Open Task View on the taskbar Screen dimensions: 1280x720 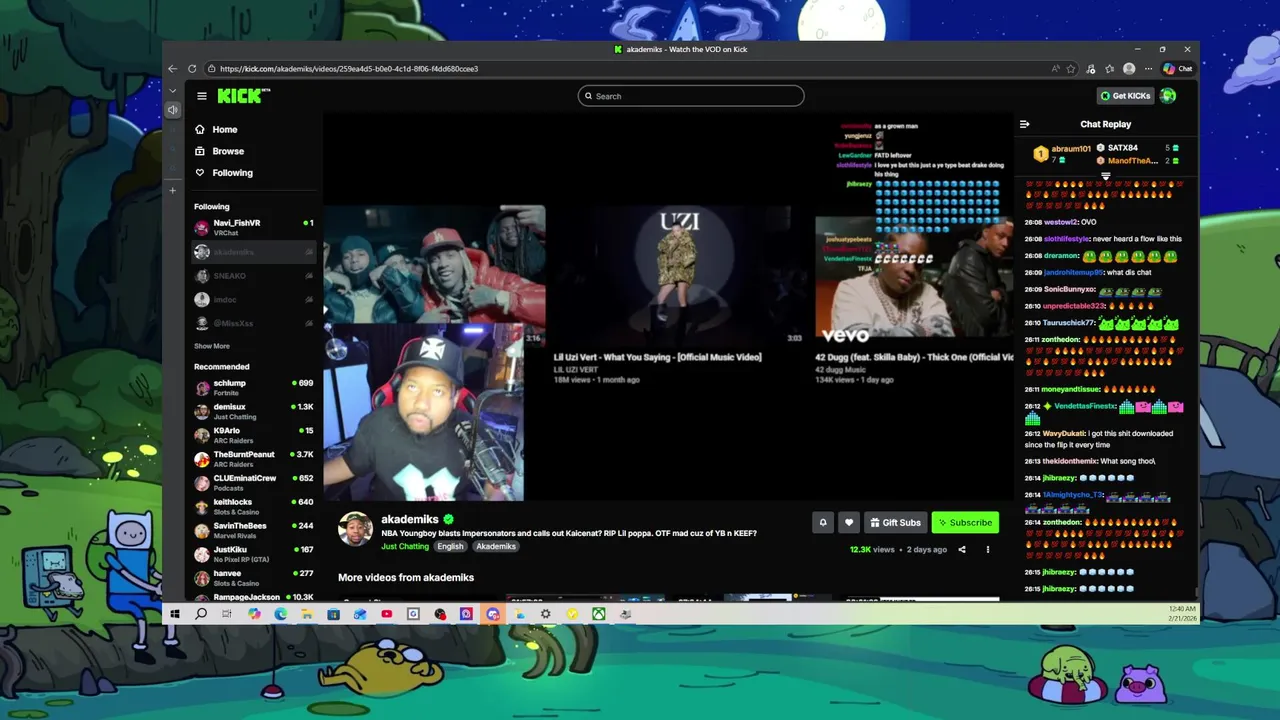coord(228,614)
